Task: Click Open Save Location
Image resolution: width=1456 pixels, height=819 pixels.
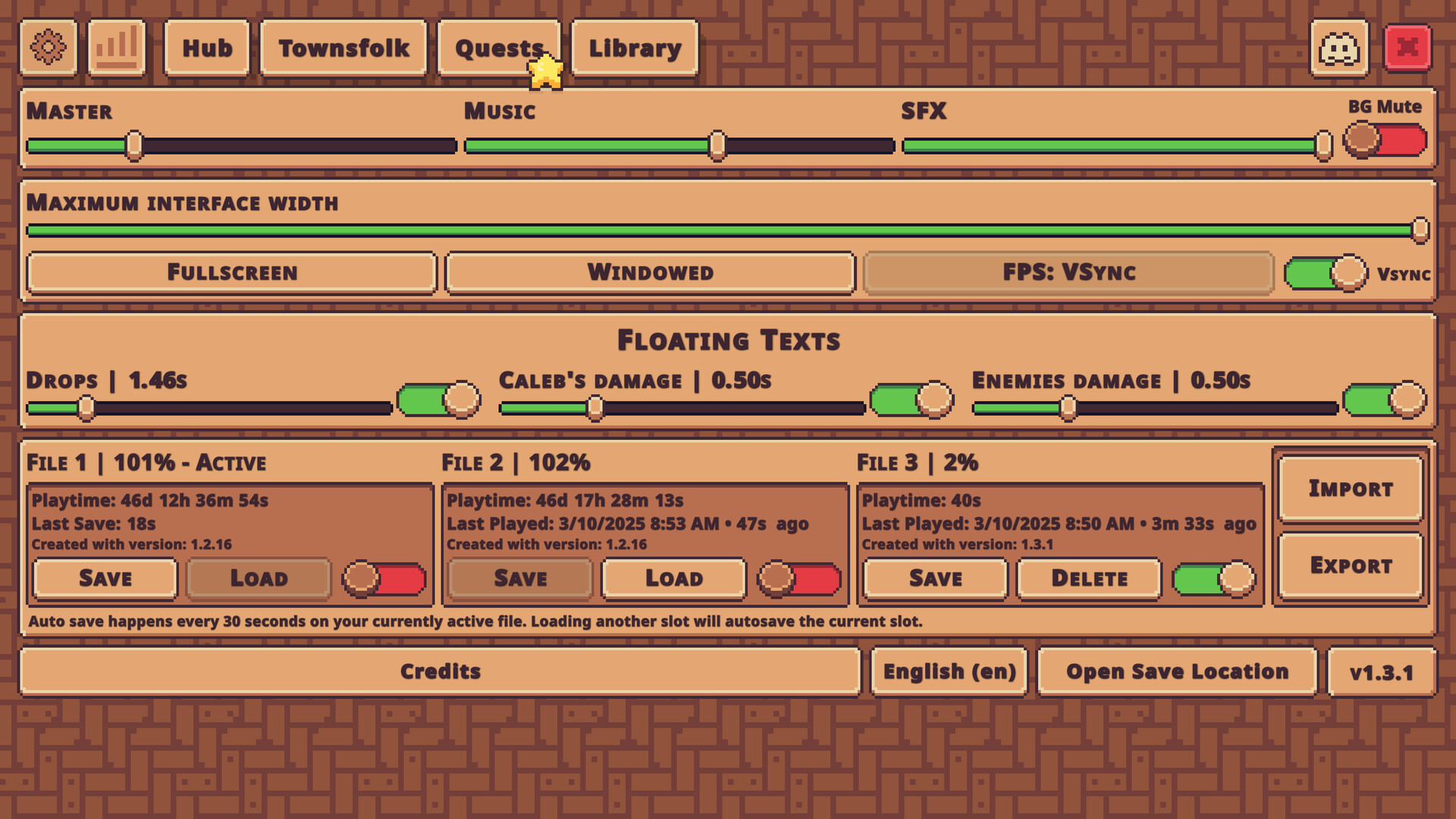Action: (1177, 671)
